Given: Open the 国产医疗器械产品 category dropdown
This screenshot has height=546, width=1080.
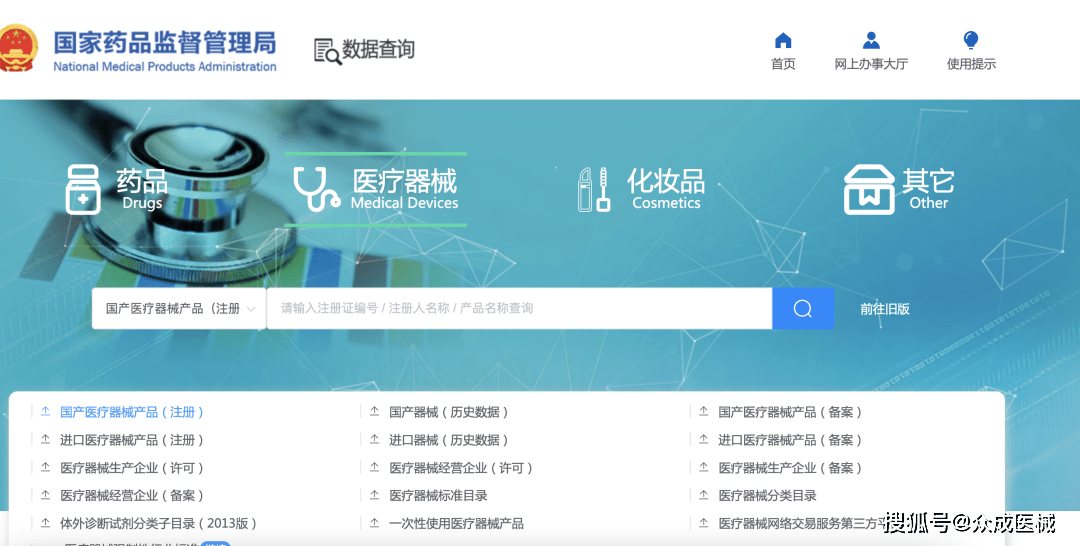Looking at the screenshot, I should [x=179, y=308].
